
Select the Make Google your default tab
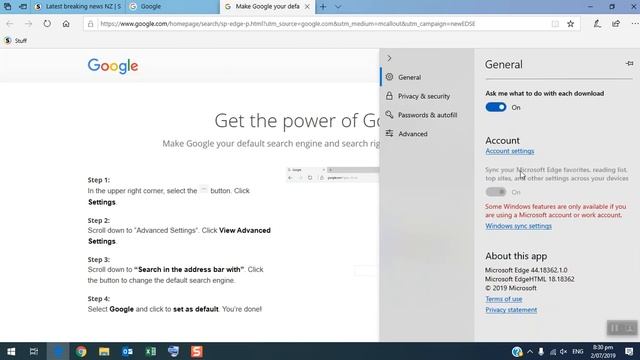click(262, 7)
